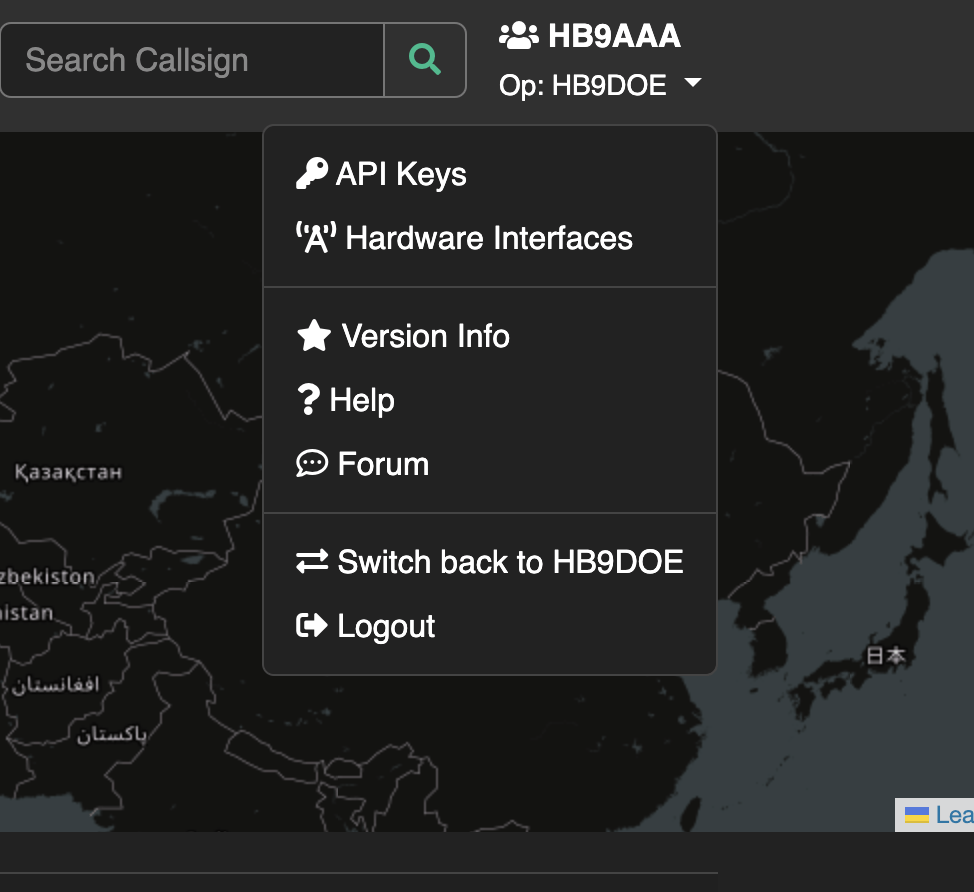Open the Help menu entry
The image size is (974, 892).
pos(489,400)
